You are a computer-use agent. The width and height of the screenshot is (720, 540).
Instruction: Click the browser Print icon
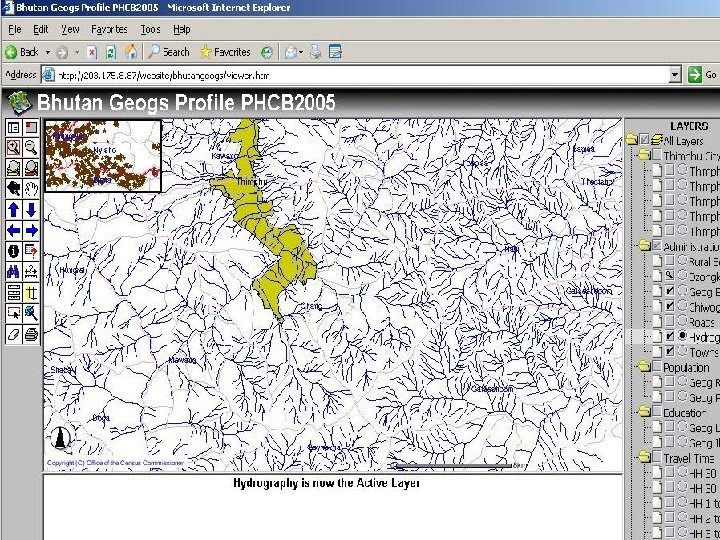click(x=315, y=52)
